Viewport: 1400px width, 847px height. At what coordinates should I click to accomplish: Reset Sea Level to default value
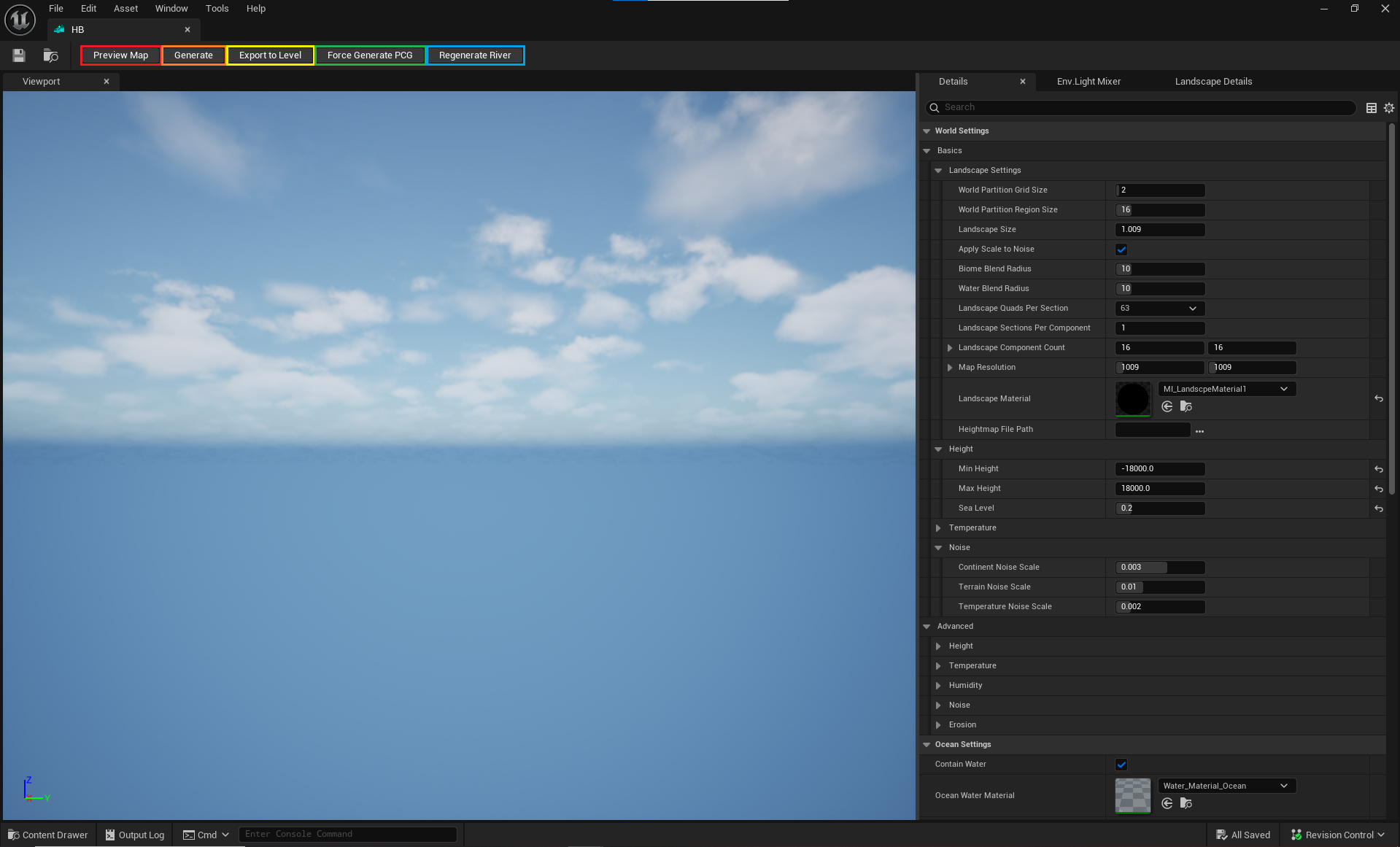tap(1379, 508)
